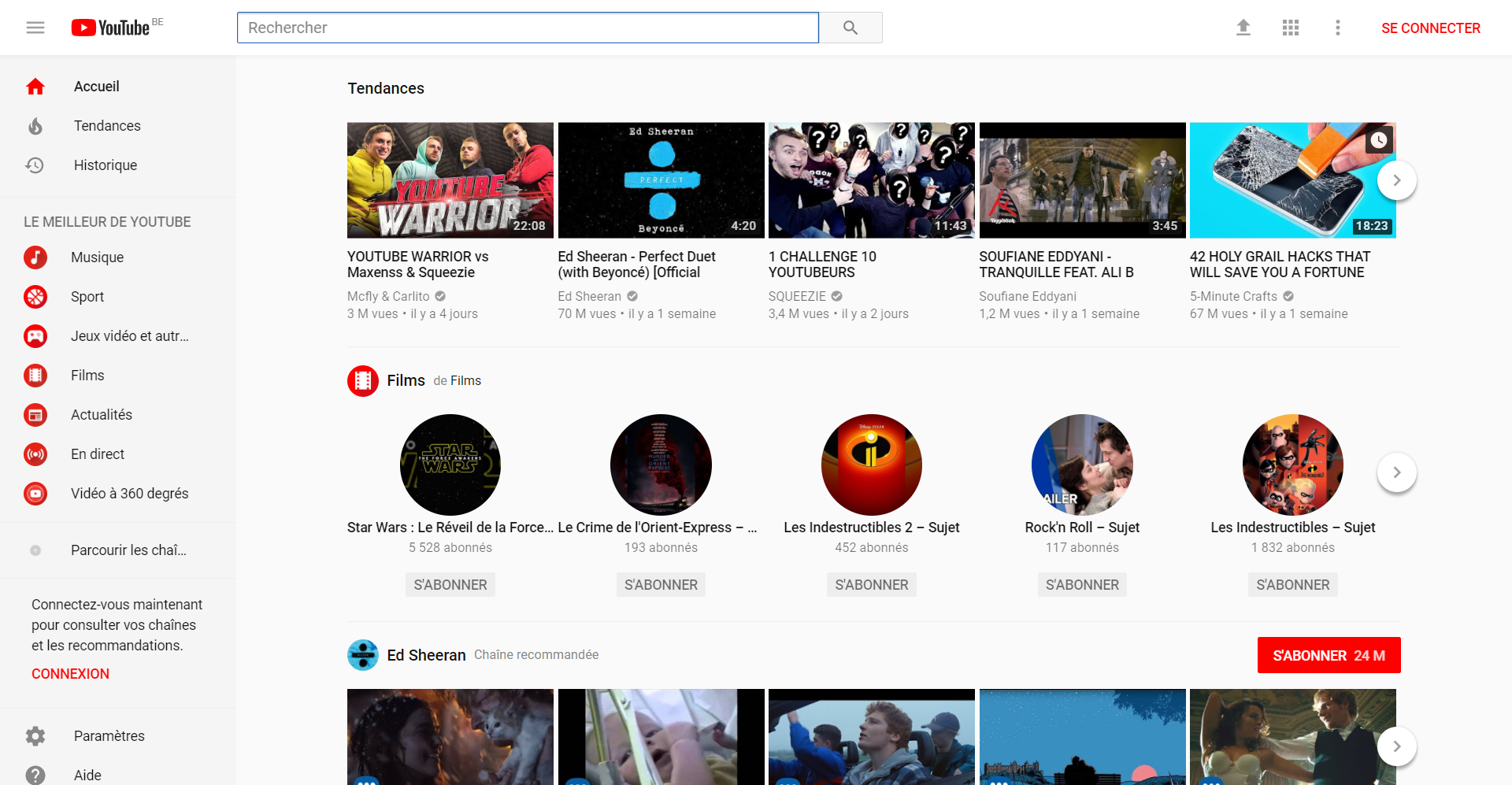Open YOUTUBE WARRIOR video thumbnail
This screenshot has width=1512, height=785.
[x=450, y=180]
